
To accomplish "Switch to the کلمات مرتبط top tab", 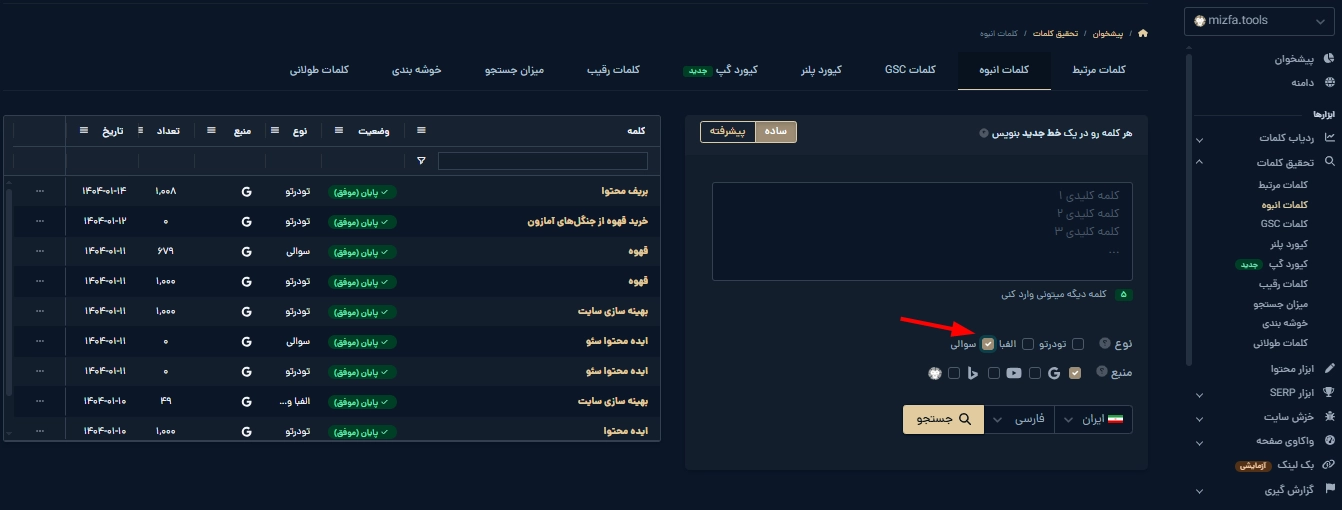I will click(x=1098, y=70).
